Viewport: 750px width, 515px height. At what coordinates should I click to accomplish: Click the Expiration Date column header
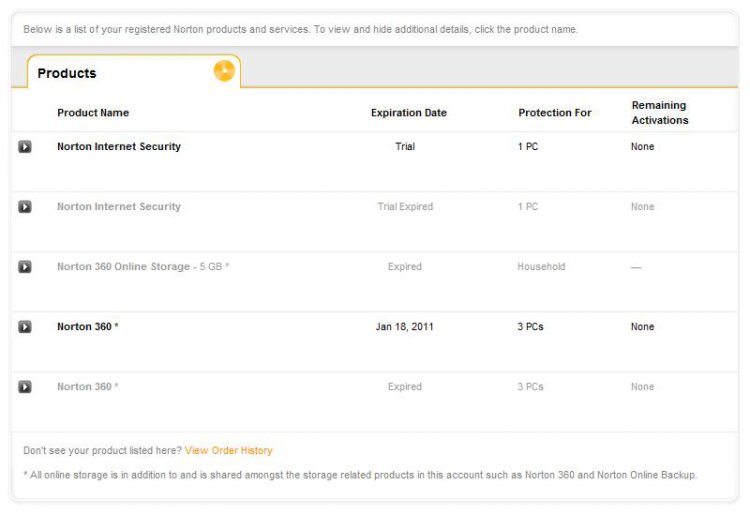pyautogui.click(x=409, y=113)
